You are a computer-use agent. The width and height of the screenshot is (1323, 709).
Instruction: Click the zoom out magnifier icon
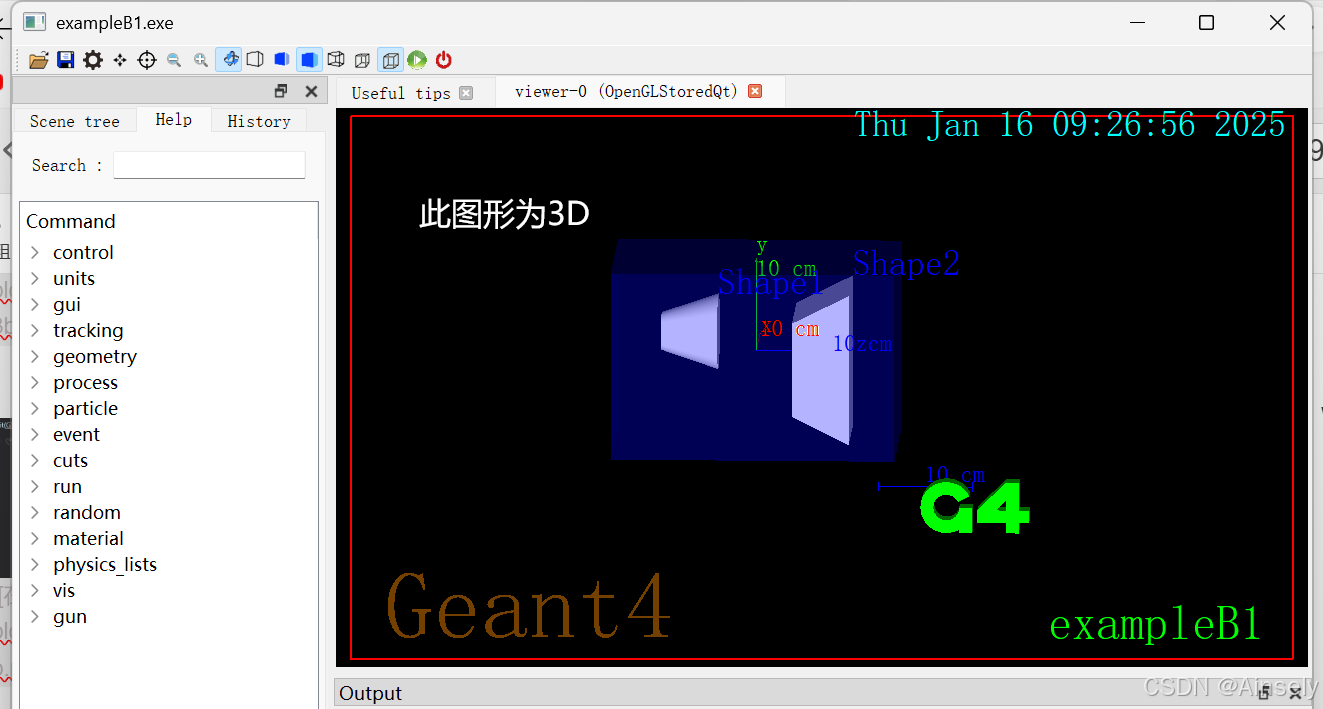coord(174,60)
